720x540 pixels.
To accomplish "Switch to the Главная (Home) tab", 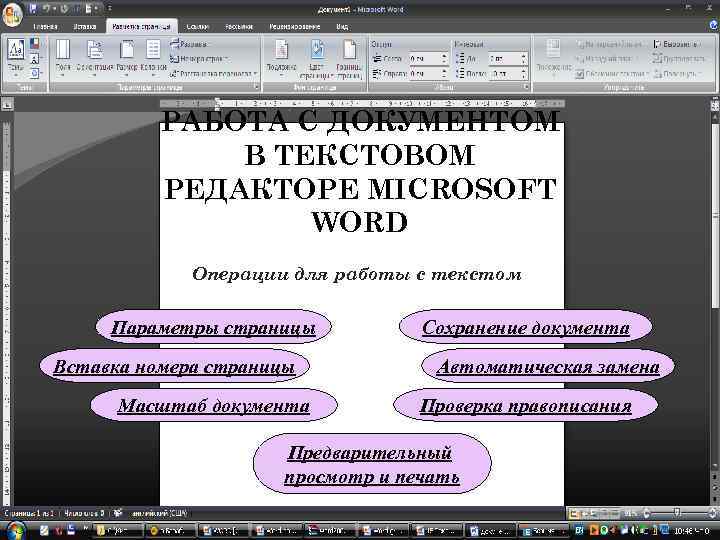I will point(45,27).
